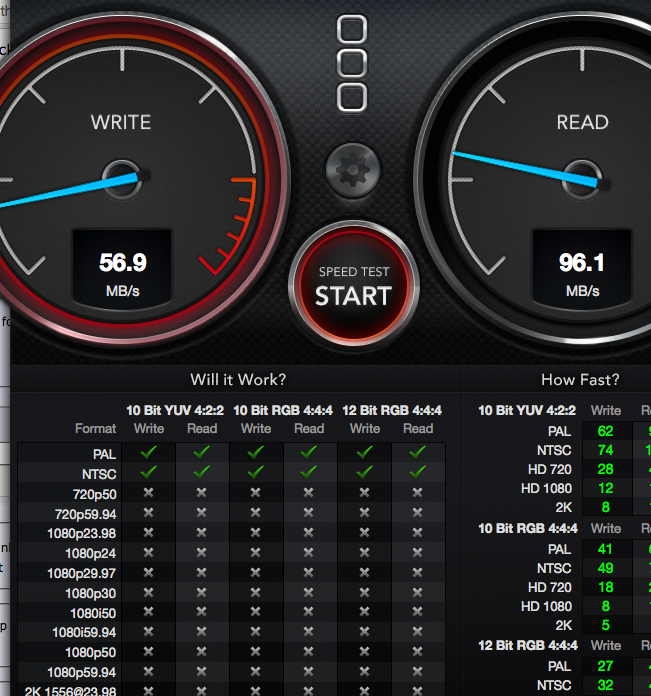The width and height of the screenshot is (651, 696).
Task: Click 720p59.94 10 Bit YUV Read cross
Action: [x=202, y=512]
